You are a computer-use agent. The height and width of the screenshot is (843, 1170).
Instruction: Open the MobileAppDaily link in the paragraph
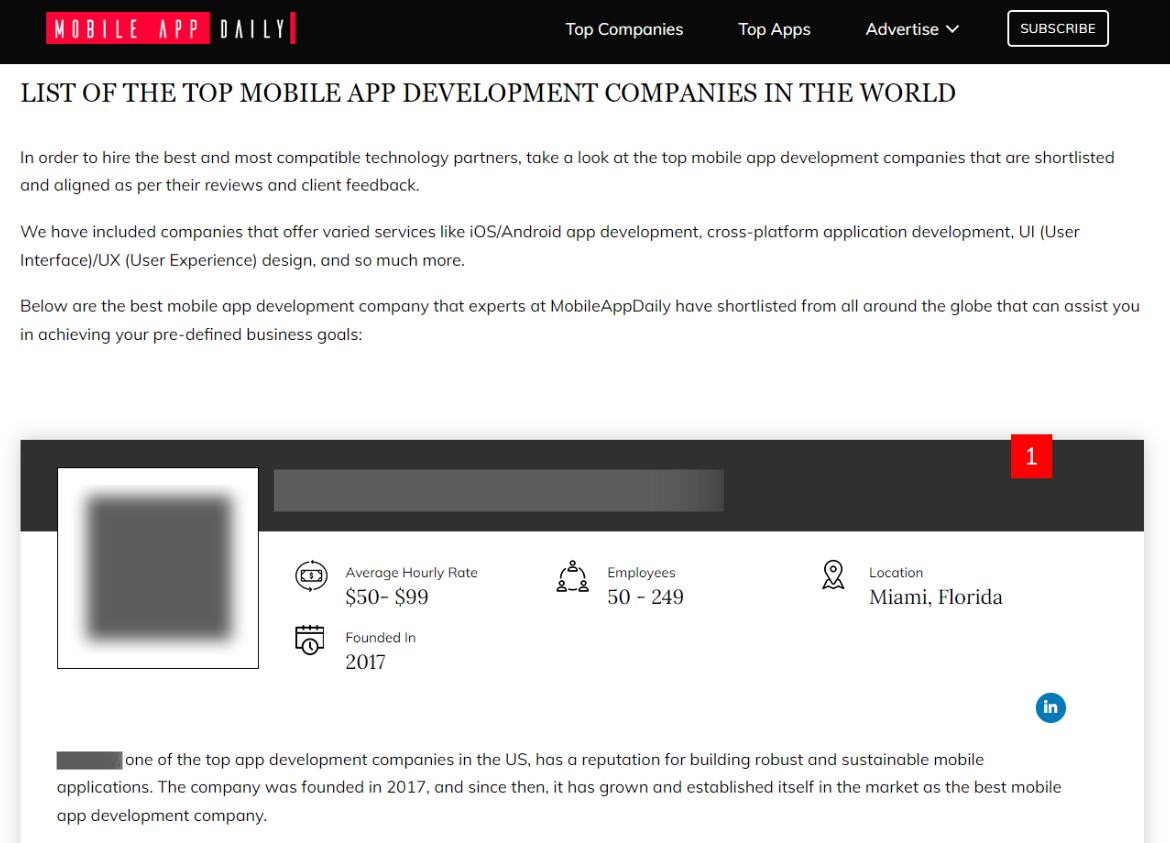[x=609, y=305]
